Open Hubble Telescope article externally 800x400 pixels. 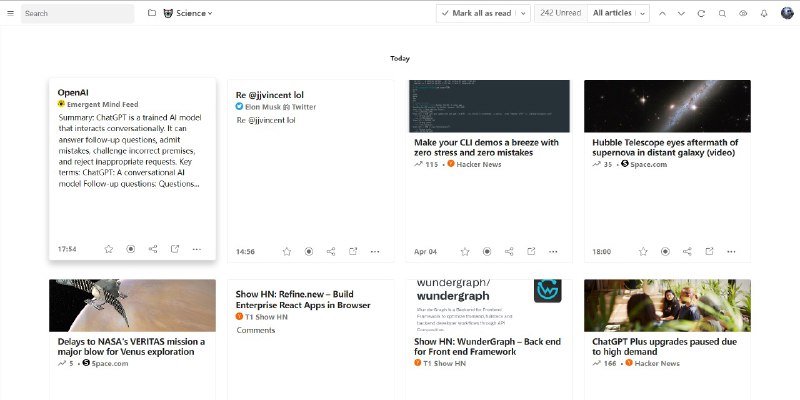tap(709, 252)
